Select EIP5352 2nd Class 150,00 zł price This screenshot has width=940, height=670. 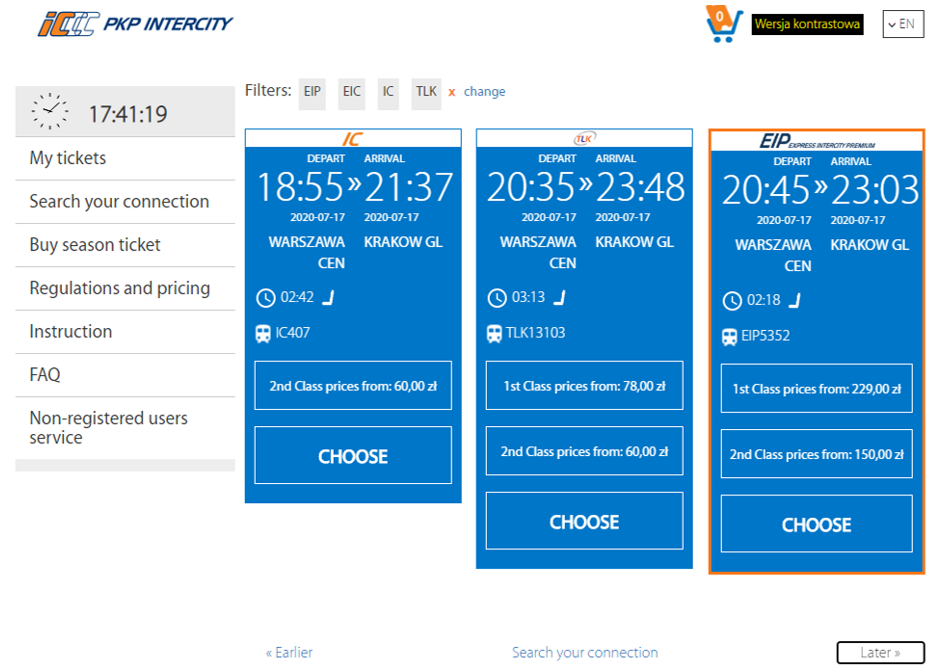[817, 454]
